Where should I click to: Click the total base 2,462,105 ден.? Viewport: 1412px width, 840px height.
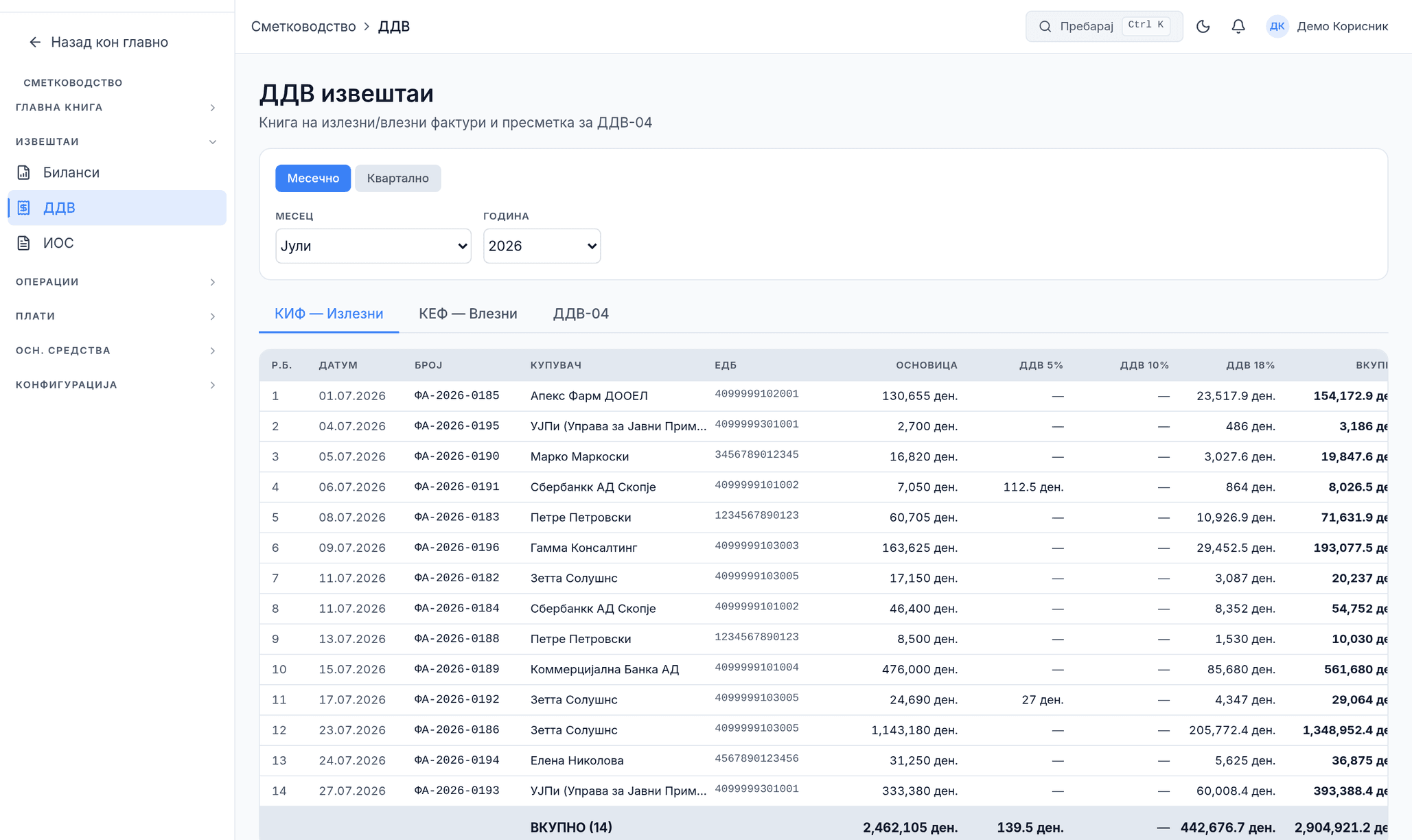910,828
